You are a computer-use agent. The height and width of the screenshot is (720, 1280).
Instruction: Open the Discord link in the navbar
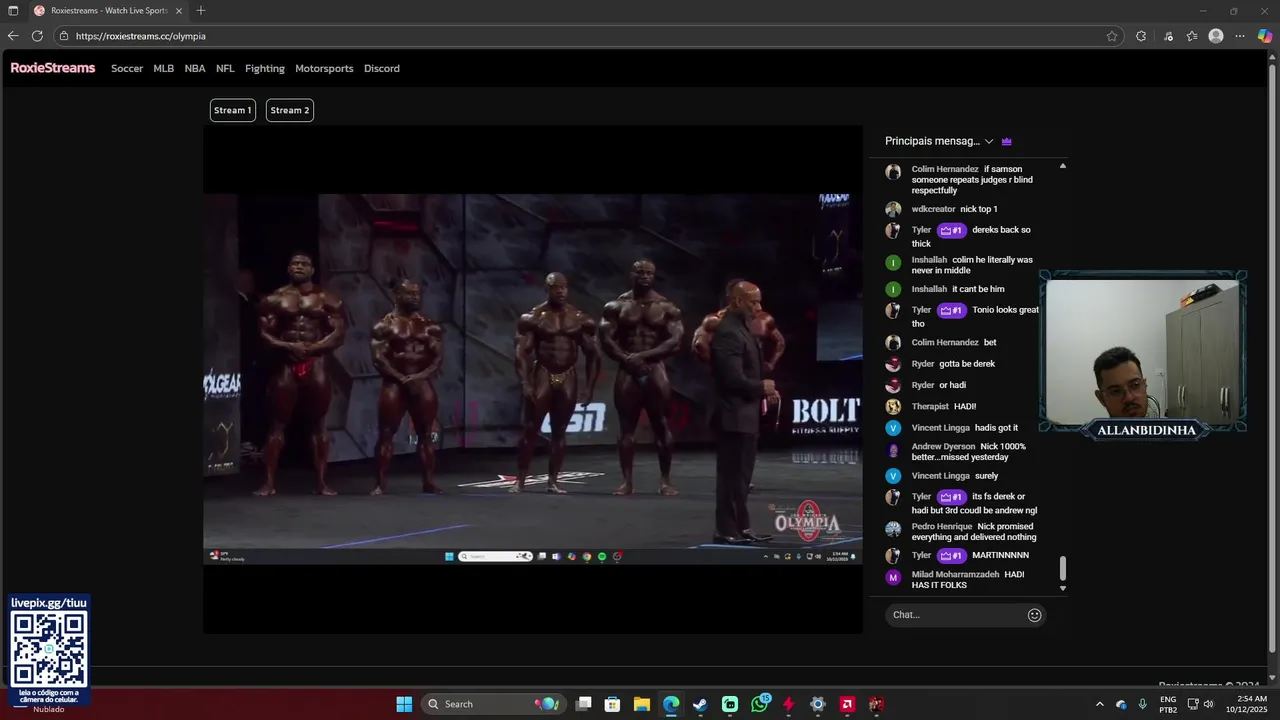382,69
